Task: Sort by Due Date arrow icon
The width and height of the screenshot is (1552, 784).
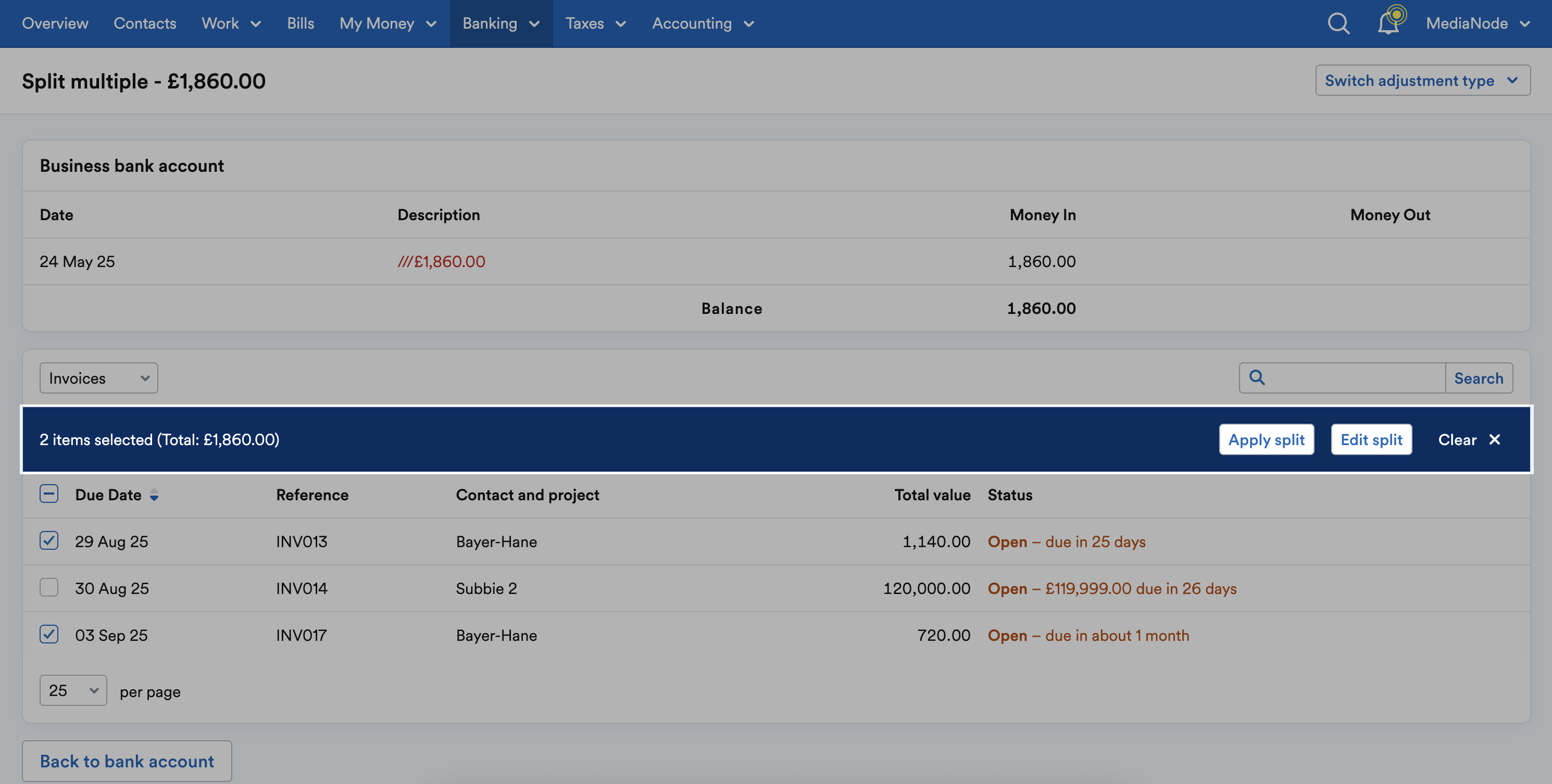Action: pyautogui.click(x=154, y=495)
